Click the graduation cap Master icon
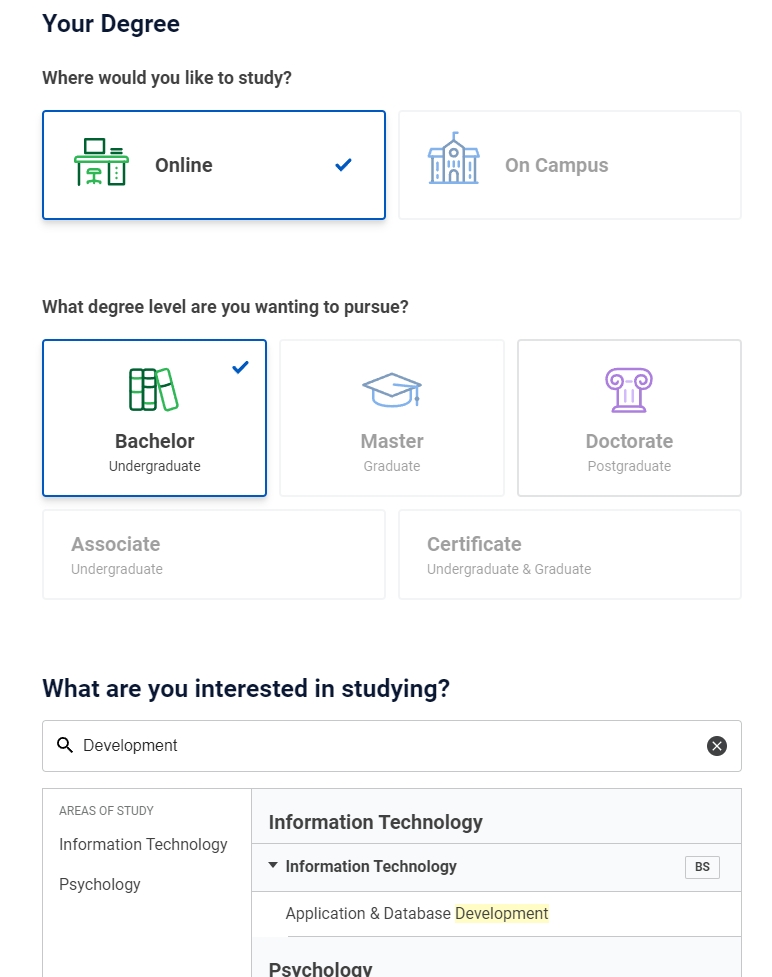 [392, 389]
